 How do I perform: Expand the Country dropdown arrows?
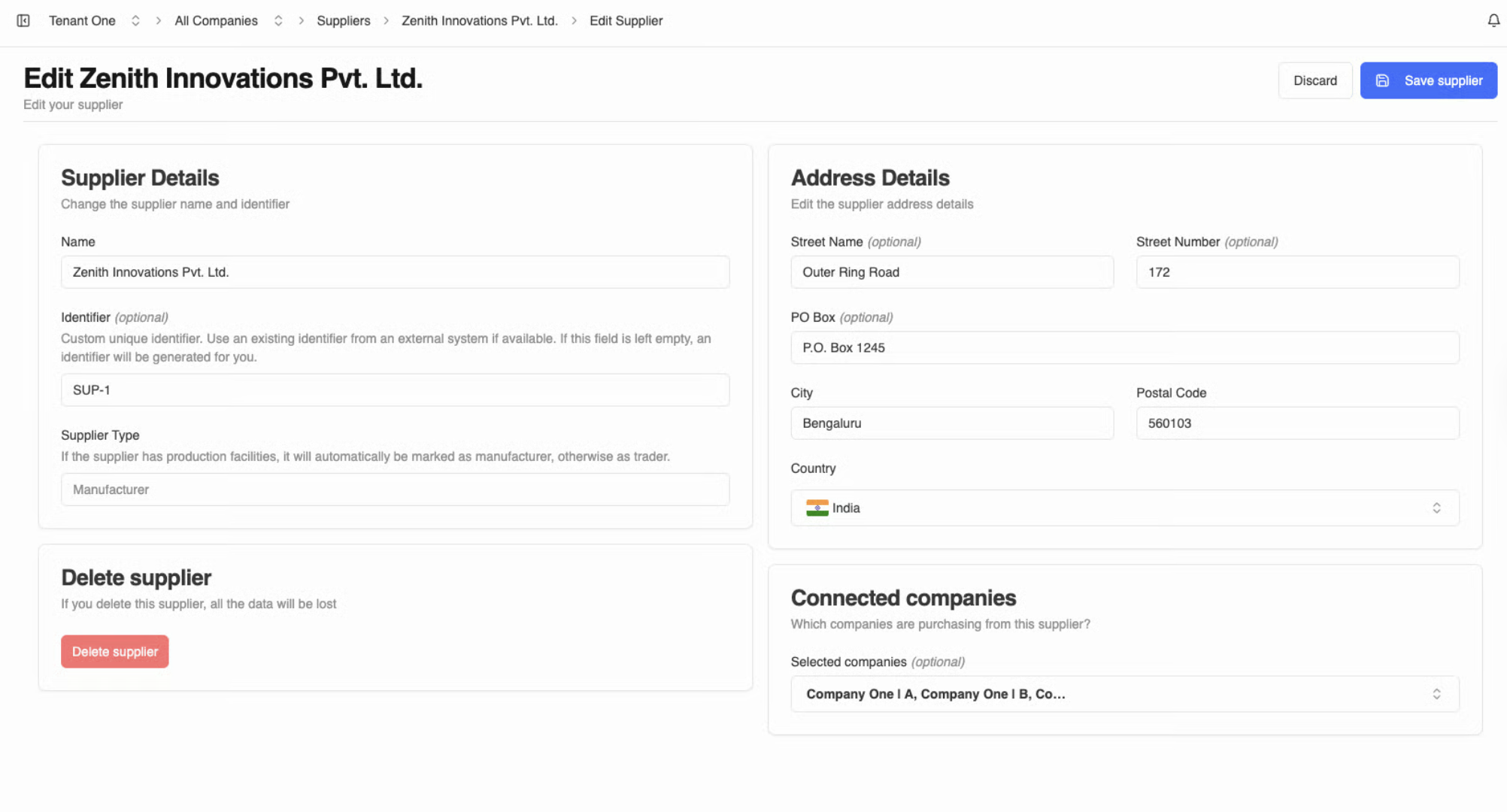pos(1436,508)
